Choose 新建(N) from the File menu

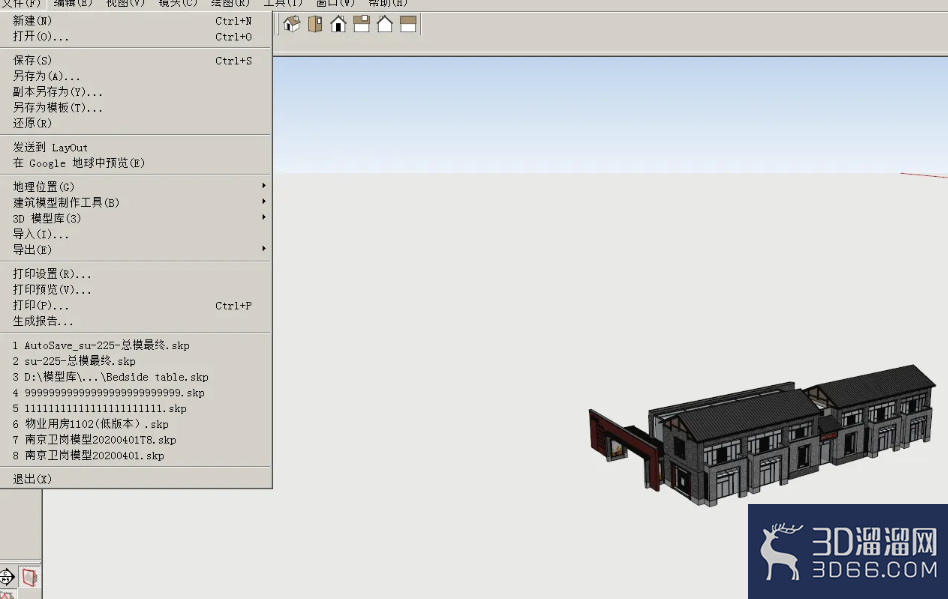click(x=135, y=21)
